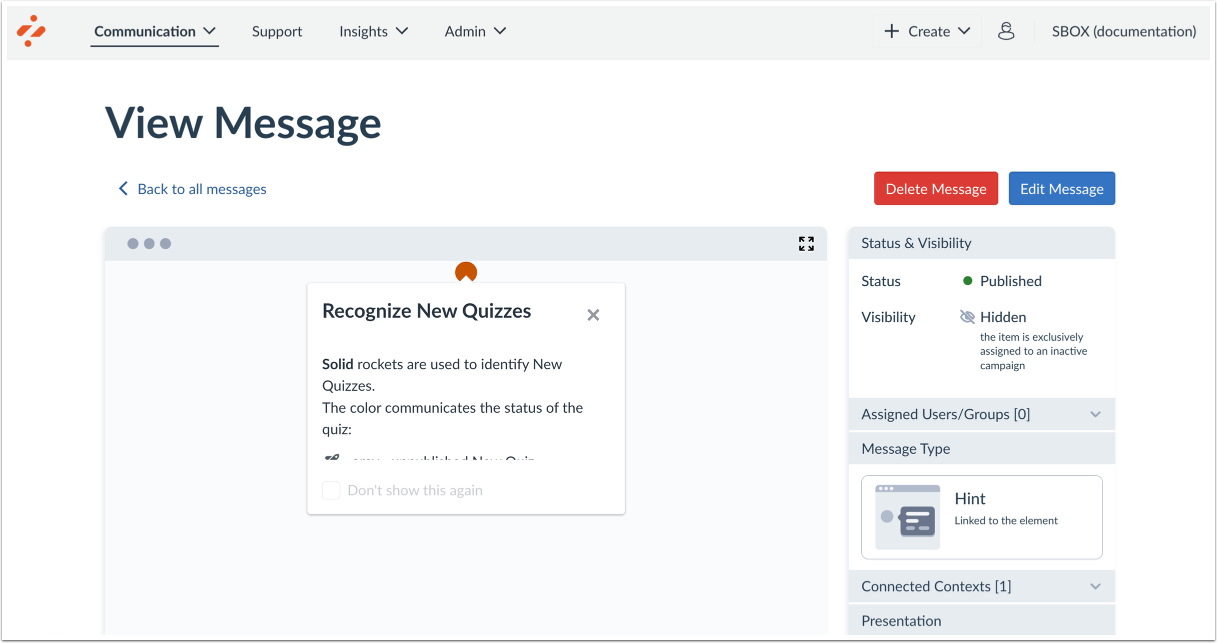Go to the Support menu item

point(277,31)
